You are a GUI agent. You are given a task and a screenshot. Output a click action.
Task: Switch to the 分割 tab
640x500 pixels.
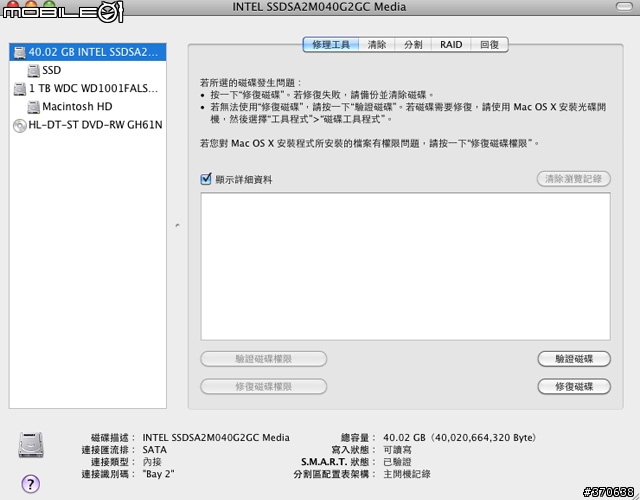(413, 44)
